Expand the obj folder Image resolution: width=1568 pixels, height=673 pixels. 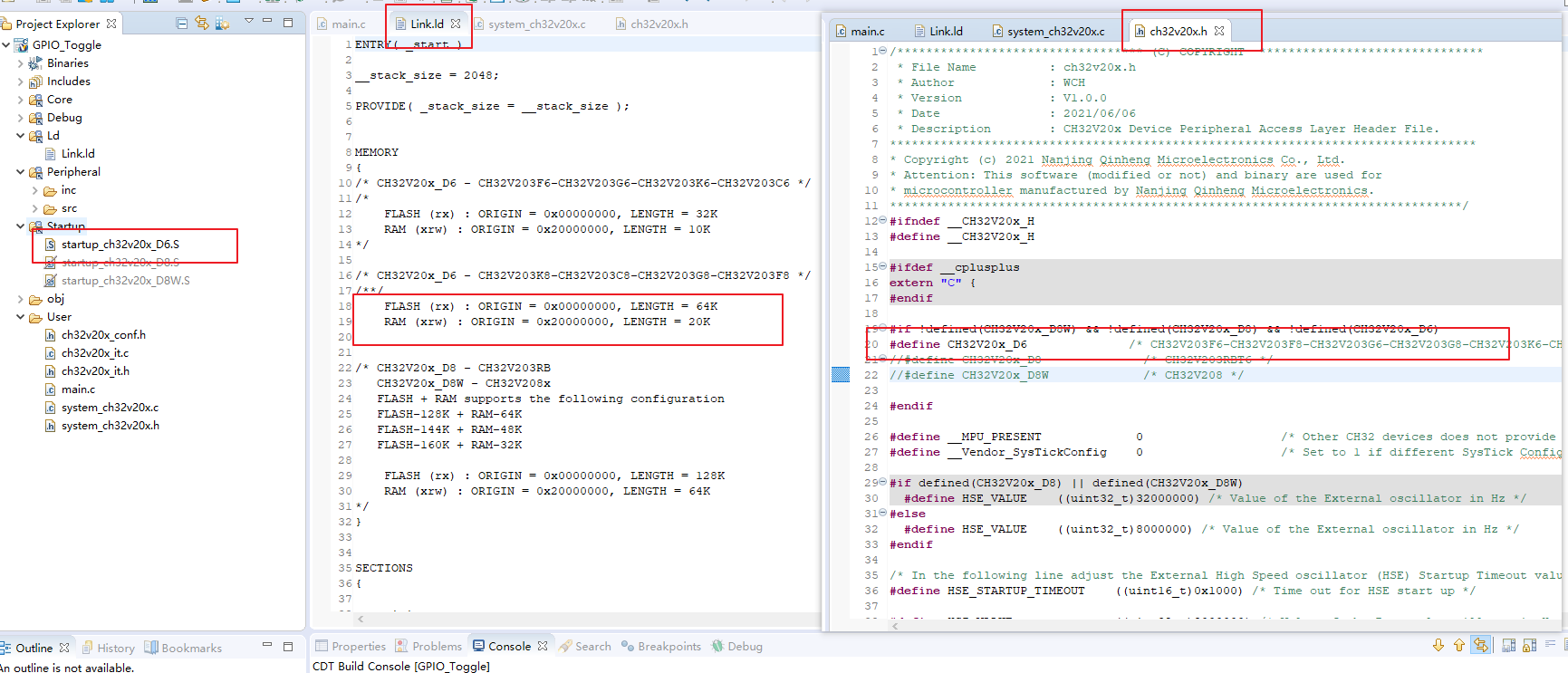coord(21,299)
